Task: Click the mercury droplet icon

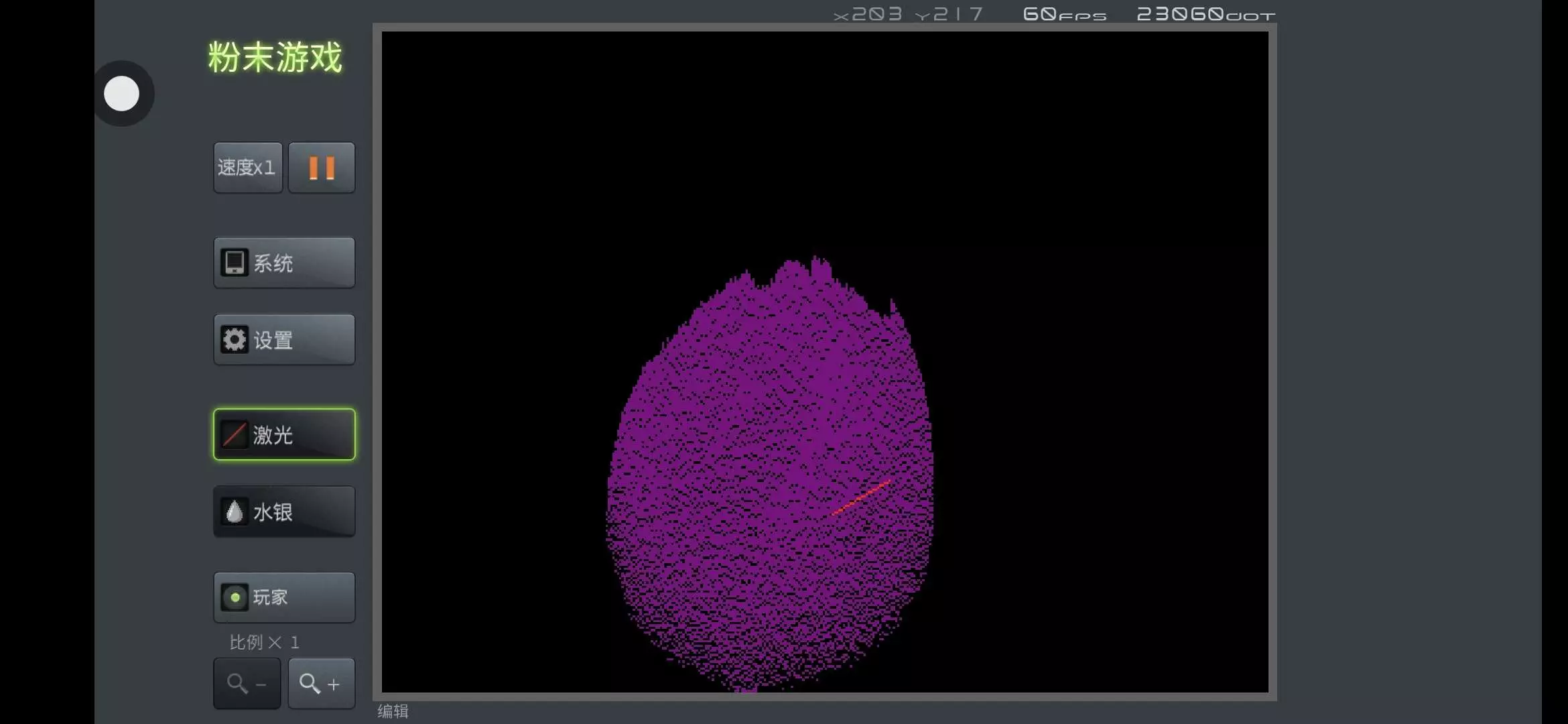Action: click(x=235, y=512)
